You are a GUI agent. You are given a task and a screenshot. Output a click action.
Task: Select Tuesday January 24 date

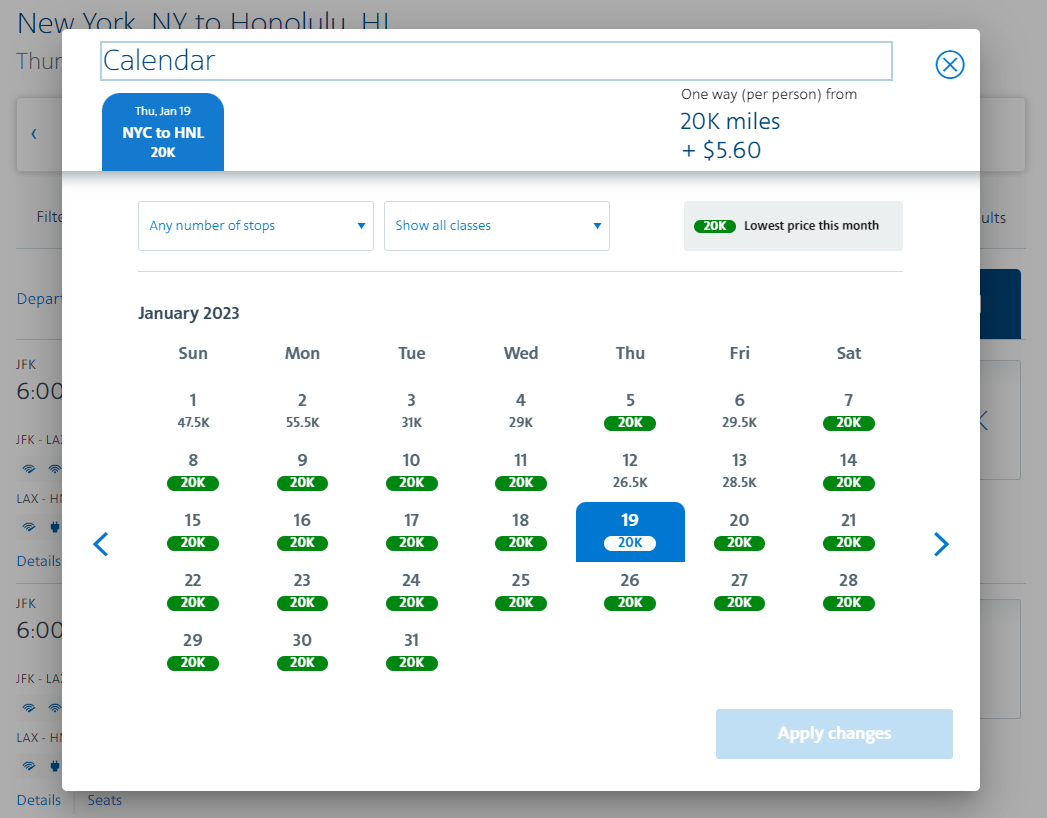tap(411, 592)
